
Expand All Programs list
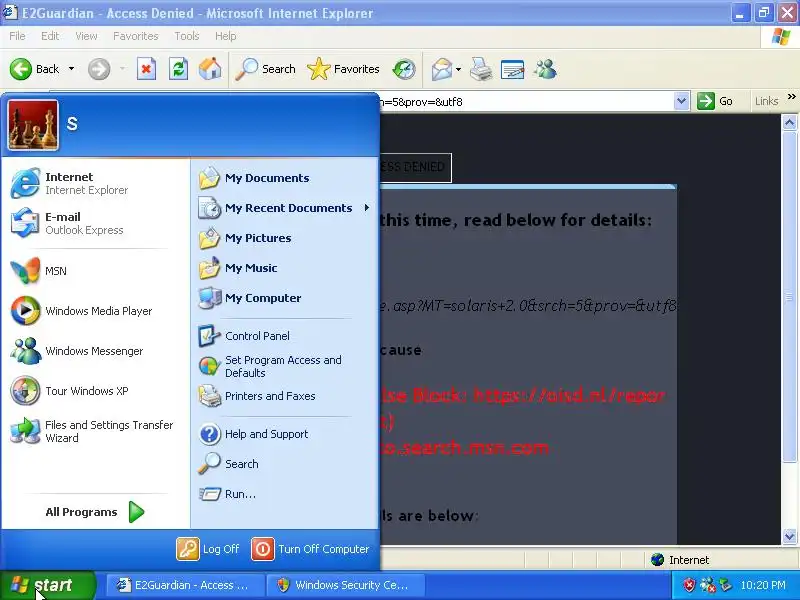click(95, 512)
